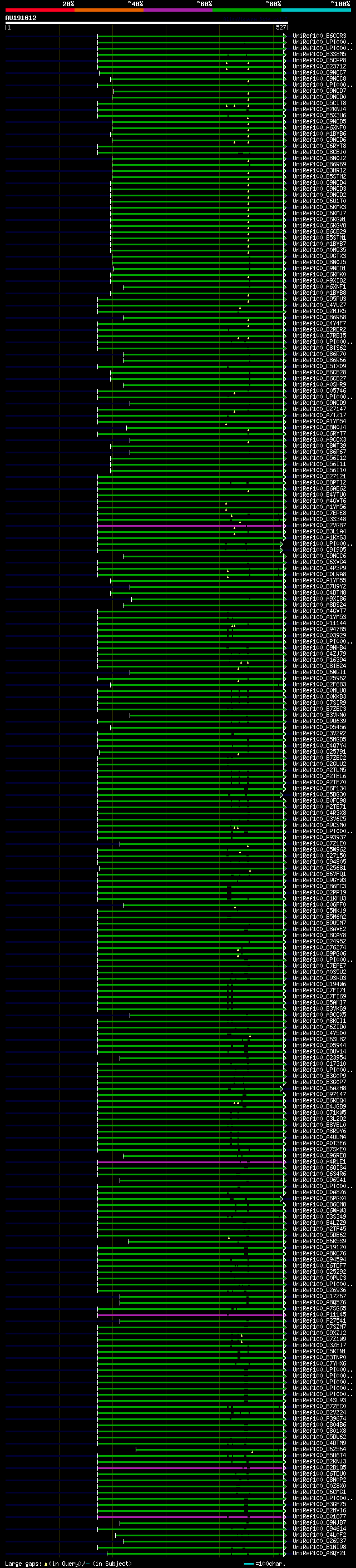Click the white query sequence bar
Screen dimensions: 356x1568
coord(146,22)
